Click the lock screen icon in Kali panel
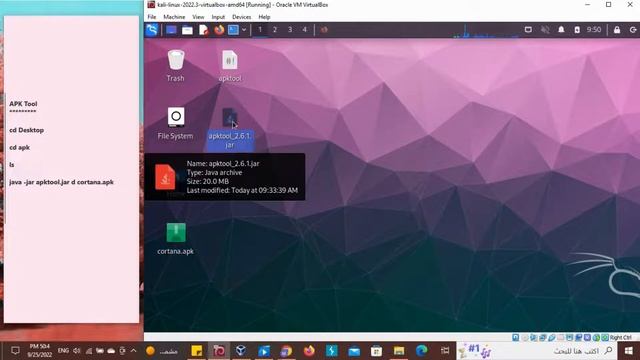The height and width of the screenshot is (360, 640). click(617, 30)
